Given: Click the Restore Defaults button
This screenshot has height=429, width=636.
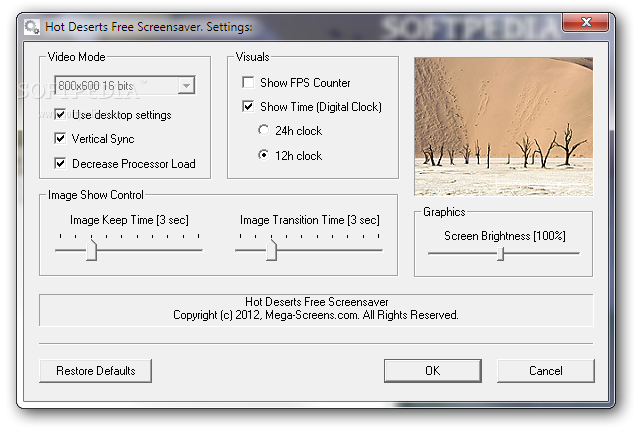Looking at the screenshot, I should [96, 371].
